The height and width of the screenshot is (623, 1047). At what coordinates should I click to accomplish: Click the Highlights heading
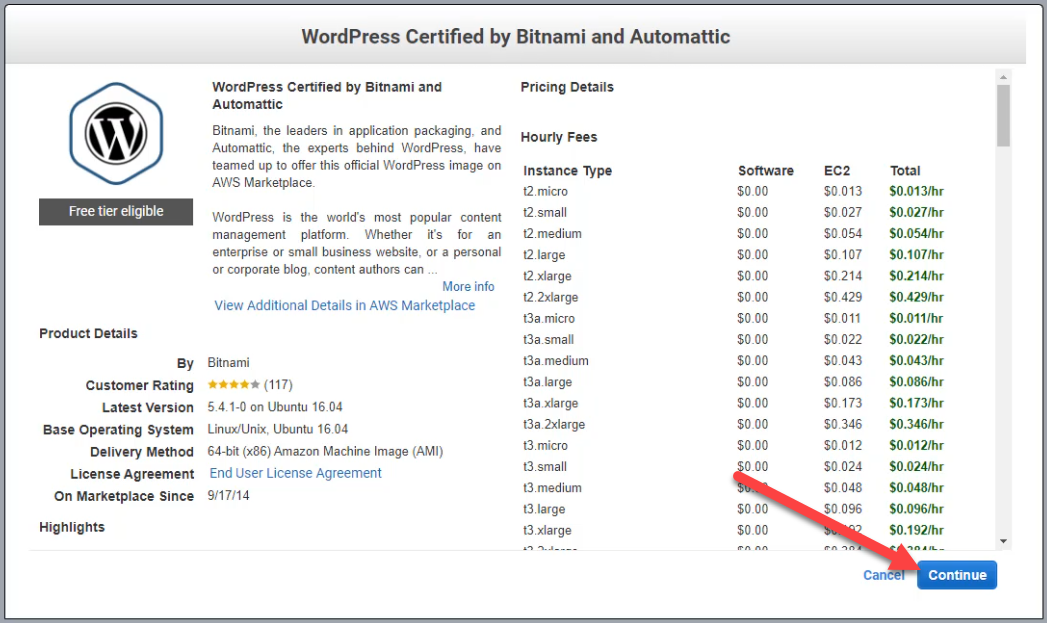(72, 527)
